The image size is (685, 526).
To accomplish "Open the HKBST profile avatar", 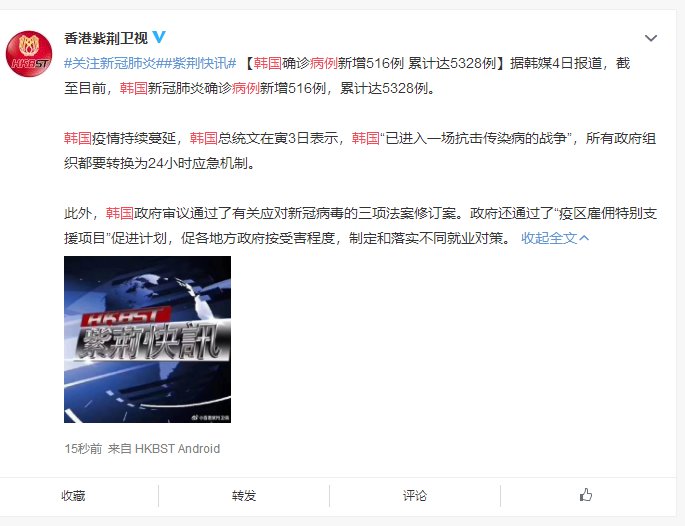I will [29, 54].
